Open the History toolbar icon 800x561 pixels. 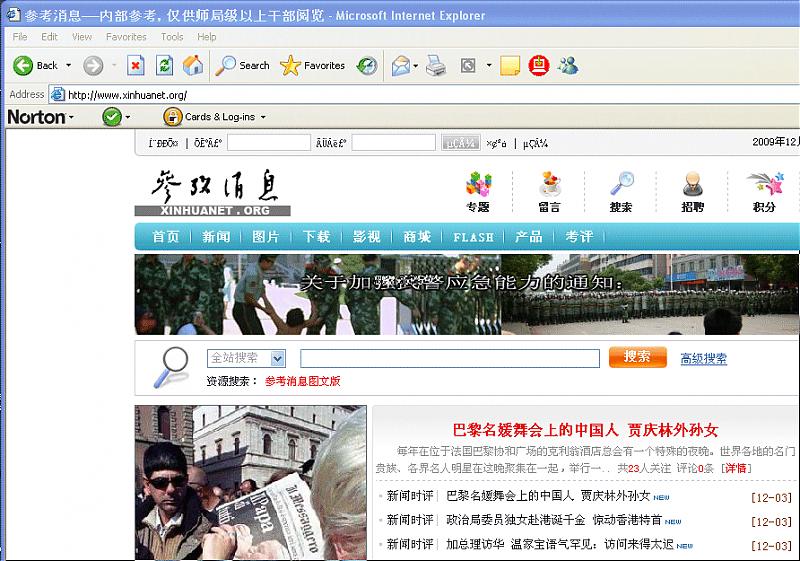367,66
